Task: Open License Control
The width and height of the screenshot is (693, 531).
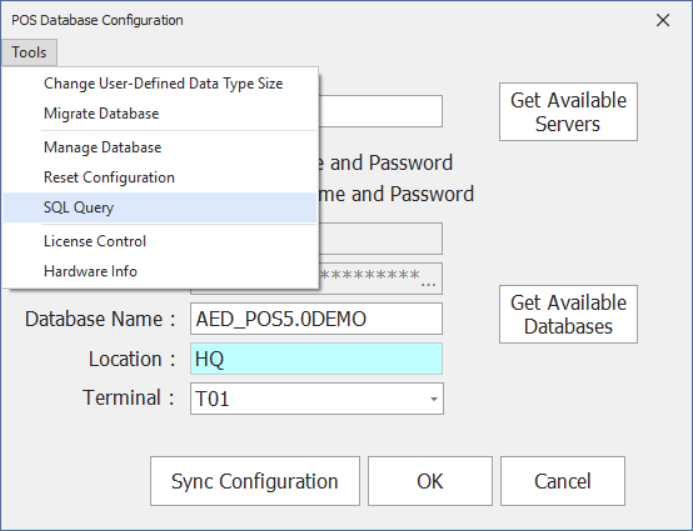Action: pos(95,241)
